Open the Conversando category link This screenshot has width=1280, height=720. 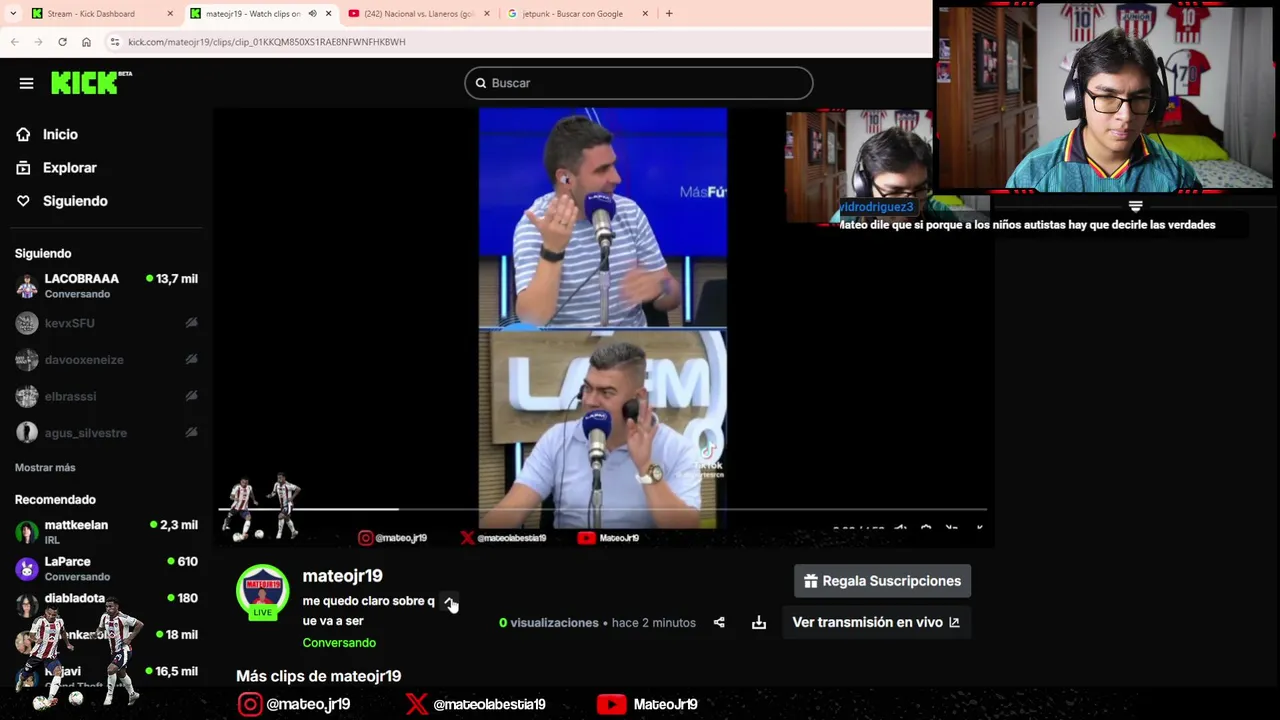click(339, 643)
